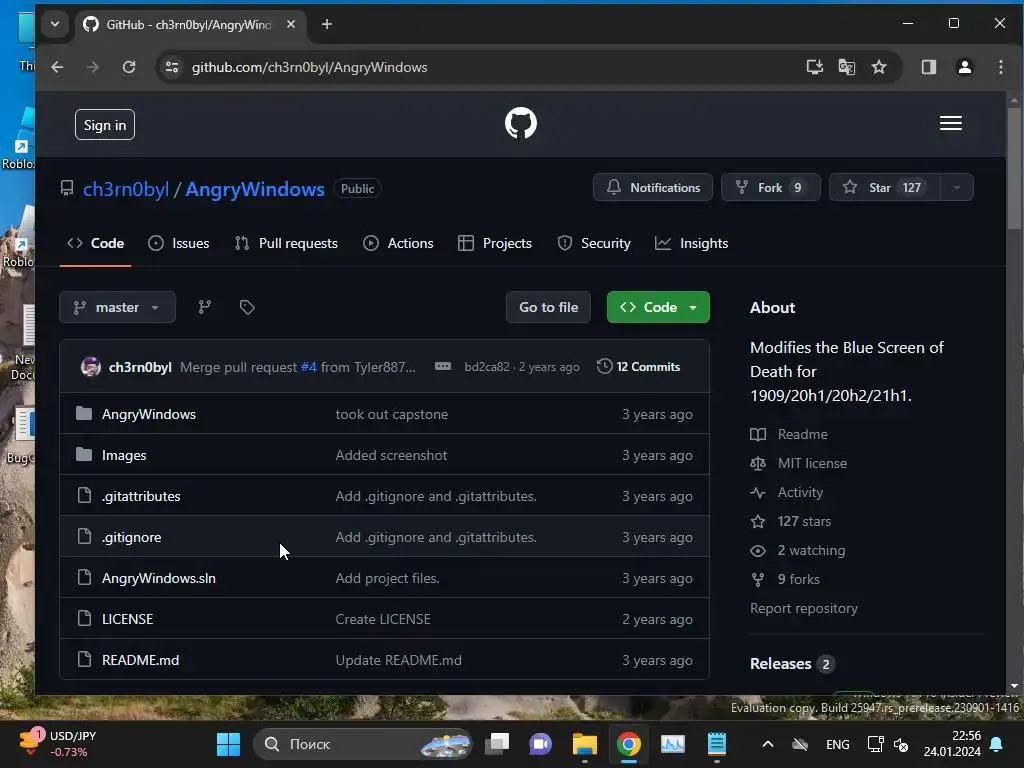Click Go to file button
Screen dimensions: 1024x768
(549, 307)
